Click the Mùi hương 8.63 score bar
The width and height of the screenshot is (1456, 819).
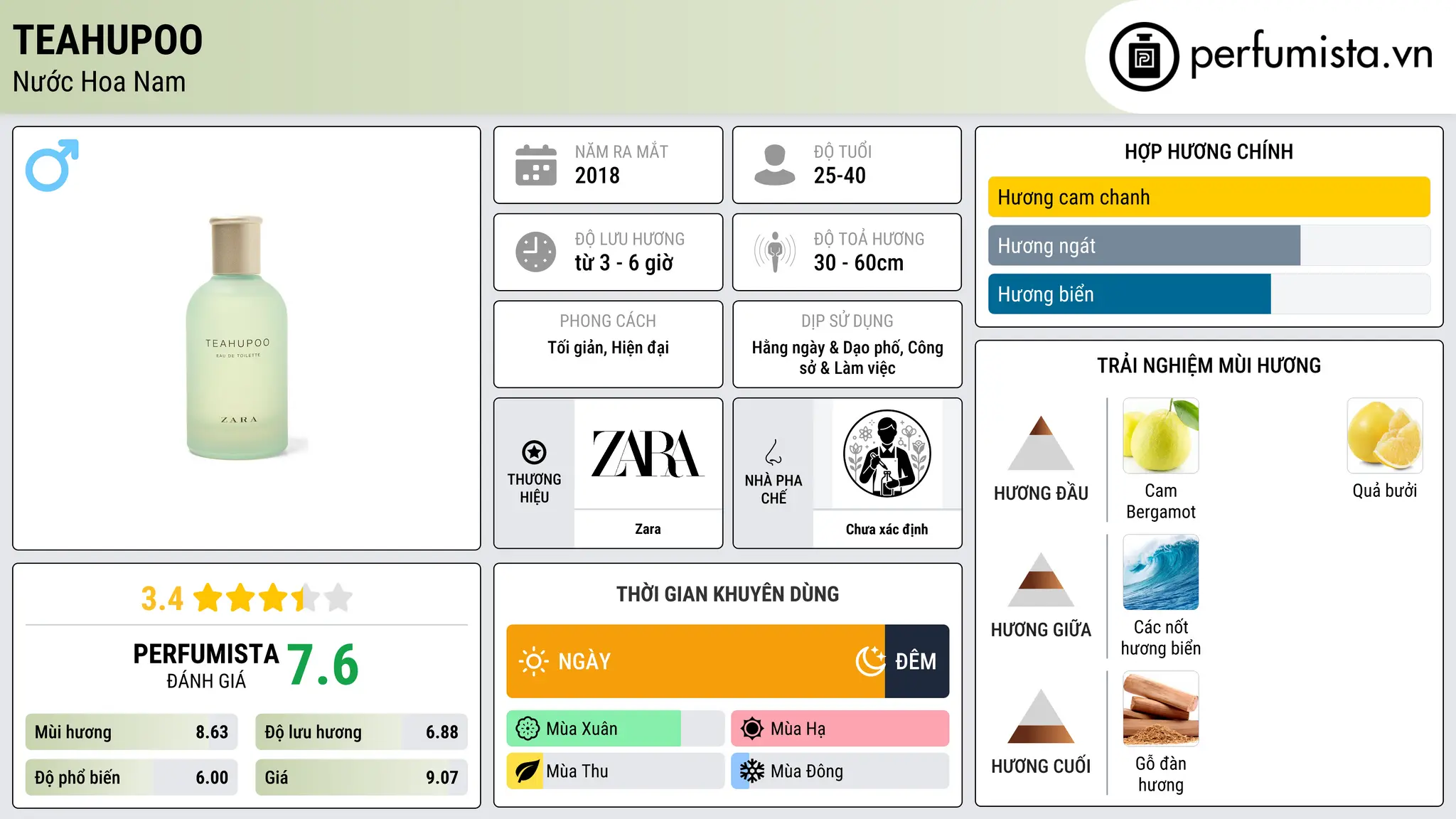[132, 732]
